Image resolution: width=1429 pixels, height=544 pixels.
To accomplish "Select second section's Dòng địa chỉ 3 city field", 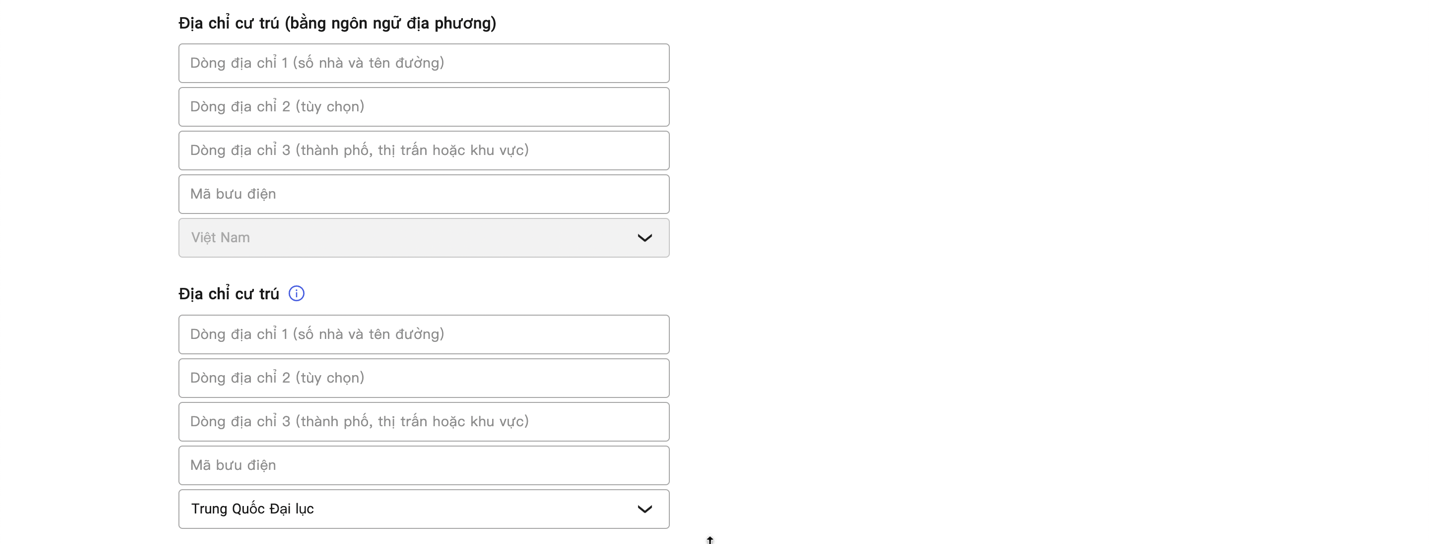I will [423, 421].
